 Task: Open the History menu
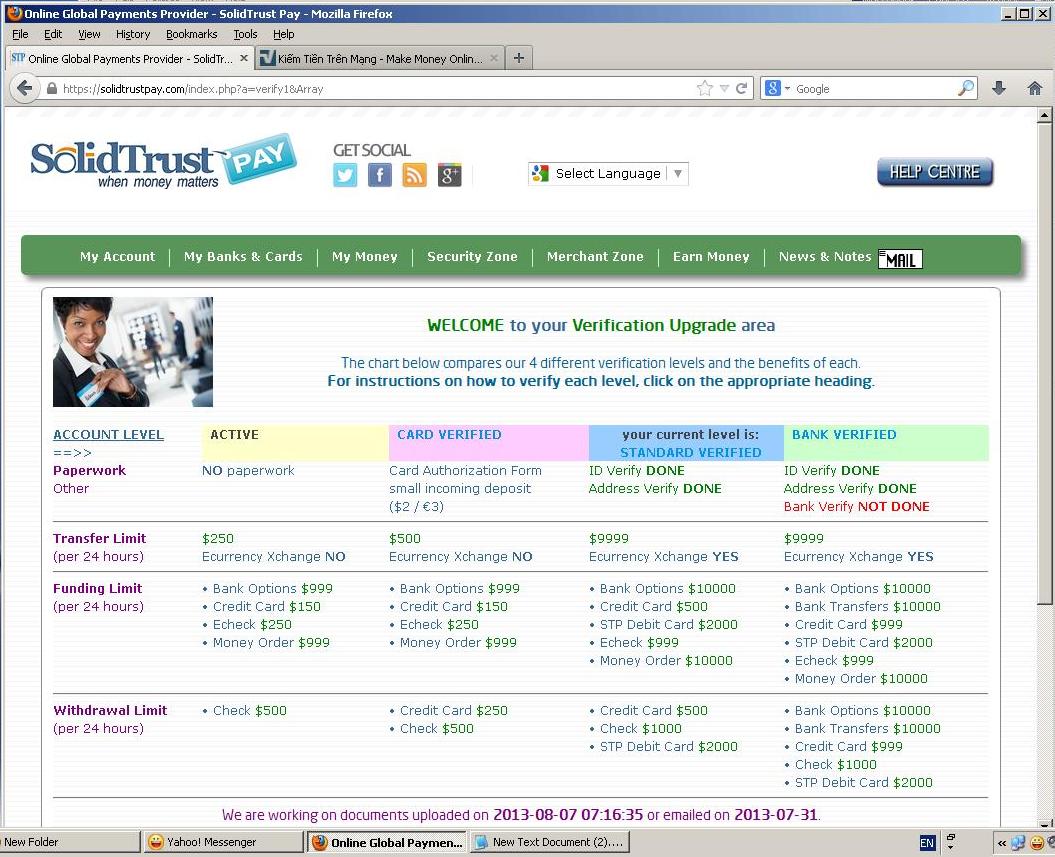tap(133, 34)
